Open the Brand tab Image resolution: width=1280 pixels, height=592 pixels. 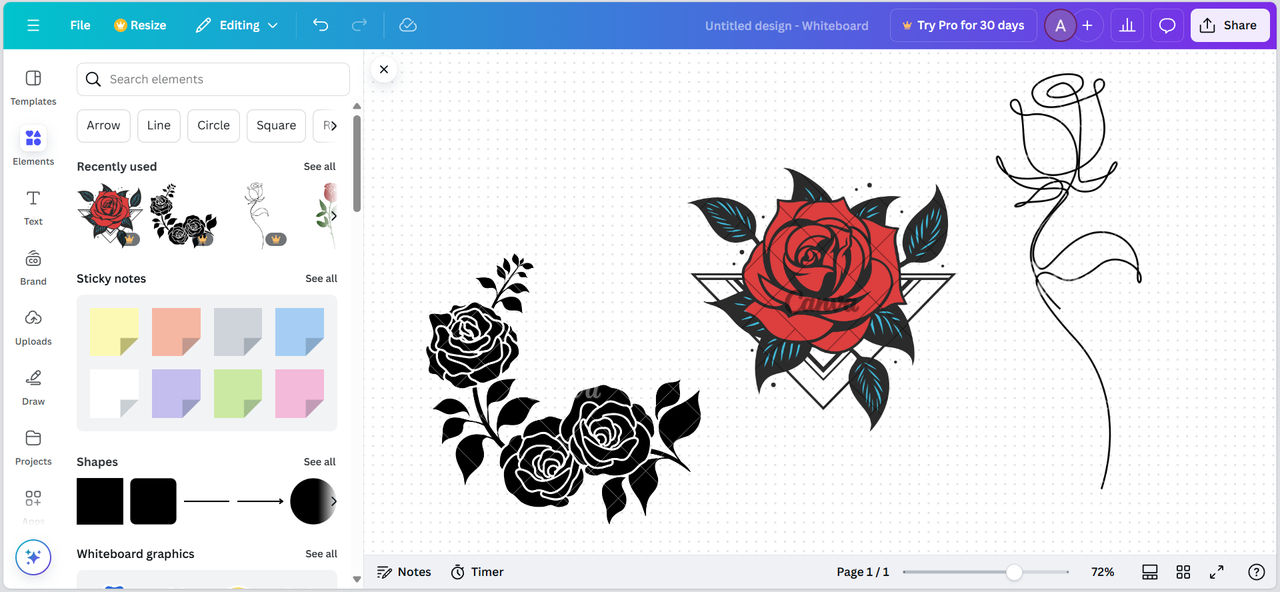33,267
